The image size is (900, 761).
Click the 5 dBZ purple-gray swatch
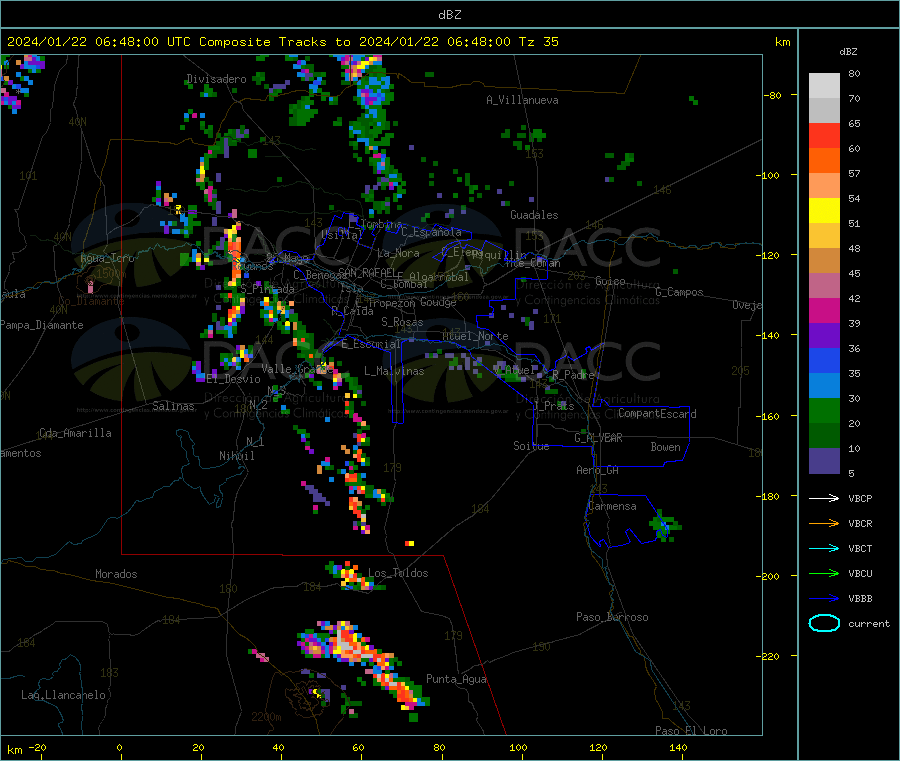(x=824, y=461)
